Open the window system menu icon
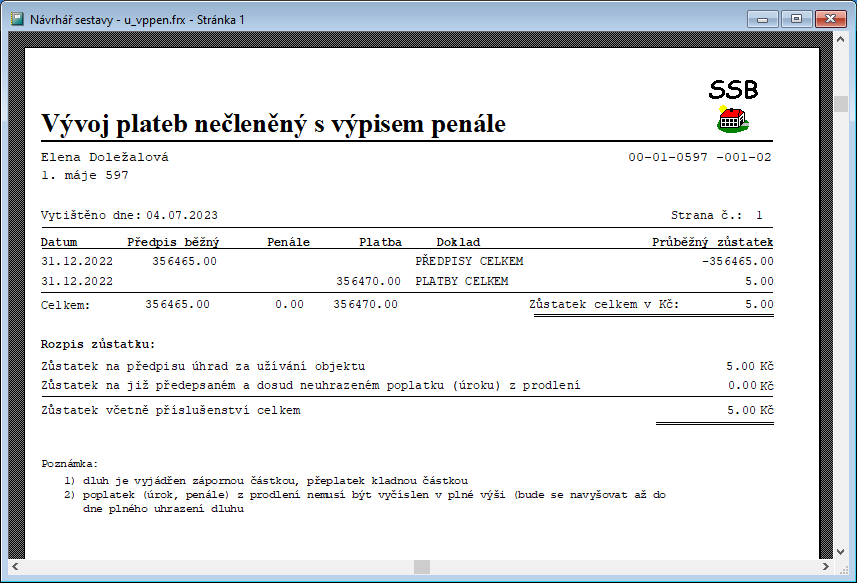 (x=15, y=18)
